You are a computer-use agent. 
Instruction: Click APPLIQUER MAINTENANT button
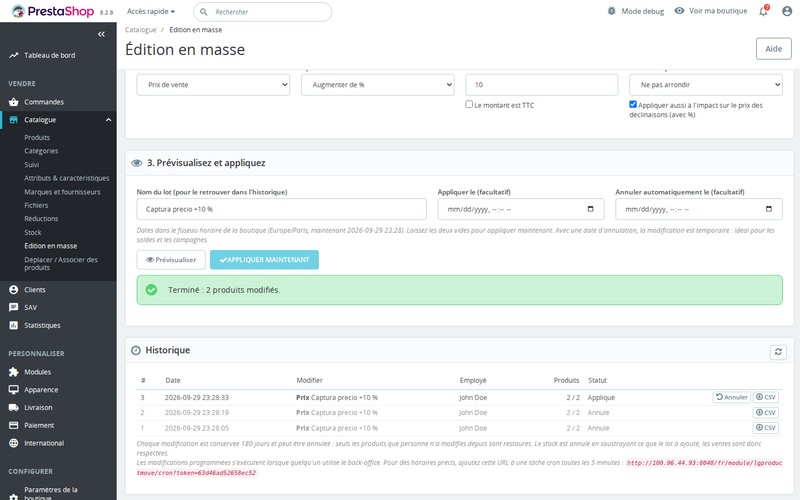264,260
